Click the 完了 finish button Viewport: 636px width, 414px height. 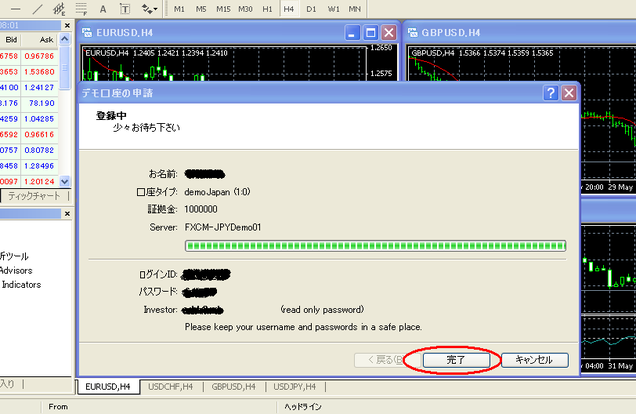[x=456, y=360]
